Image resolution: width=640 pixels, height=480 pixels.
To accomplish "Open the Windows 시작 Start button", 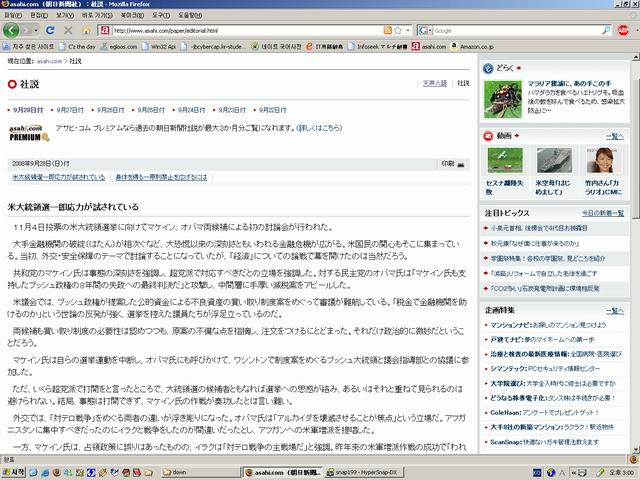I will 13,472.
